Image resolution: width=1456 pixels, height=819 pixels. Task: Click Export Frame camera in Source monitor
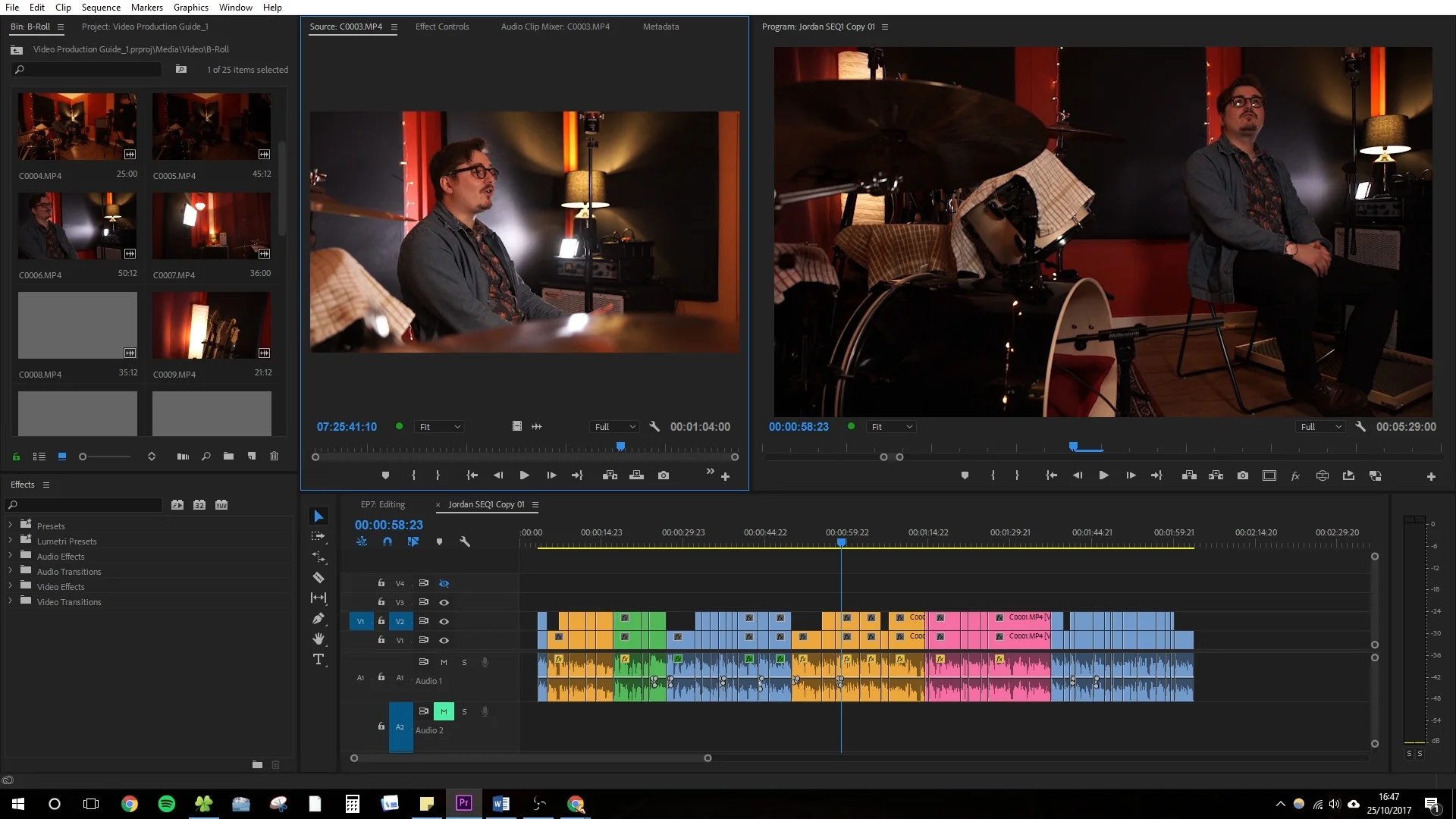664,475
